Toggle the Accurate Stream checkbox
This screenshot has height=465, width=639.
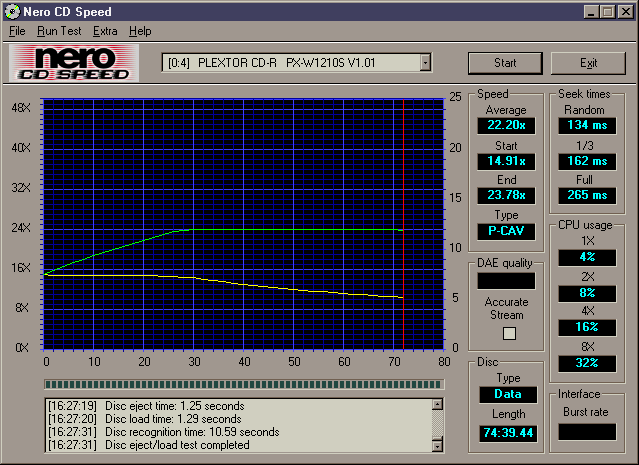[x=507, y=333]
